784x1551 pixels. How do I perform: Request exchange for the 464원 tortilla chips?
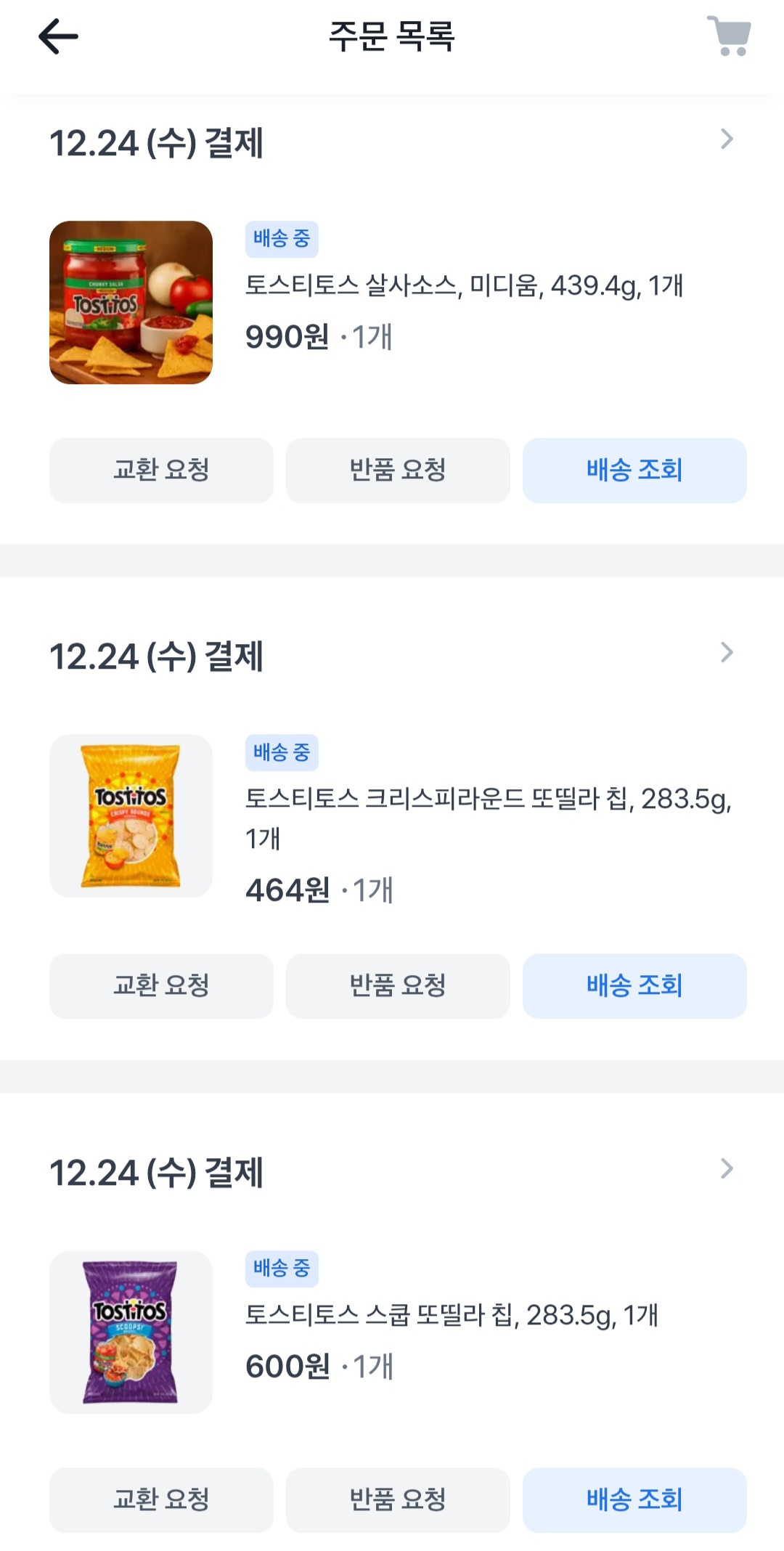161,986
